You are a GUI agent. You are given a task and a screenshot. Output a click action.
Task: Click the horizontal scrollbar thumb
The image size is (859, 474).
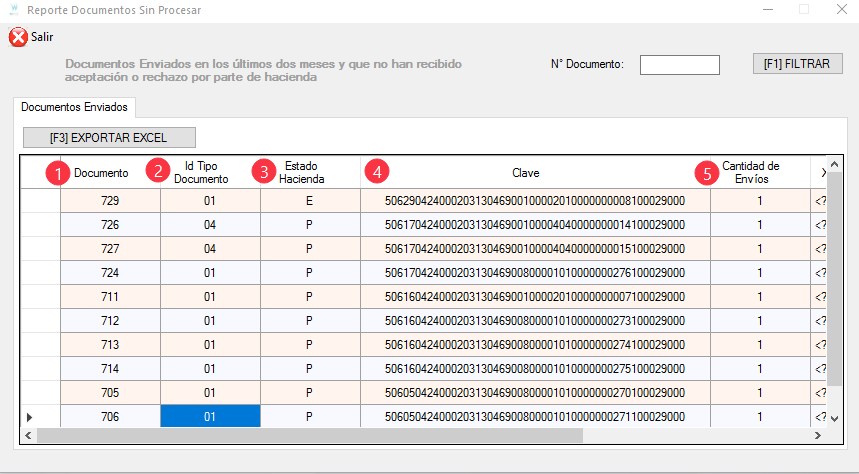[x=310, y=436]
